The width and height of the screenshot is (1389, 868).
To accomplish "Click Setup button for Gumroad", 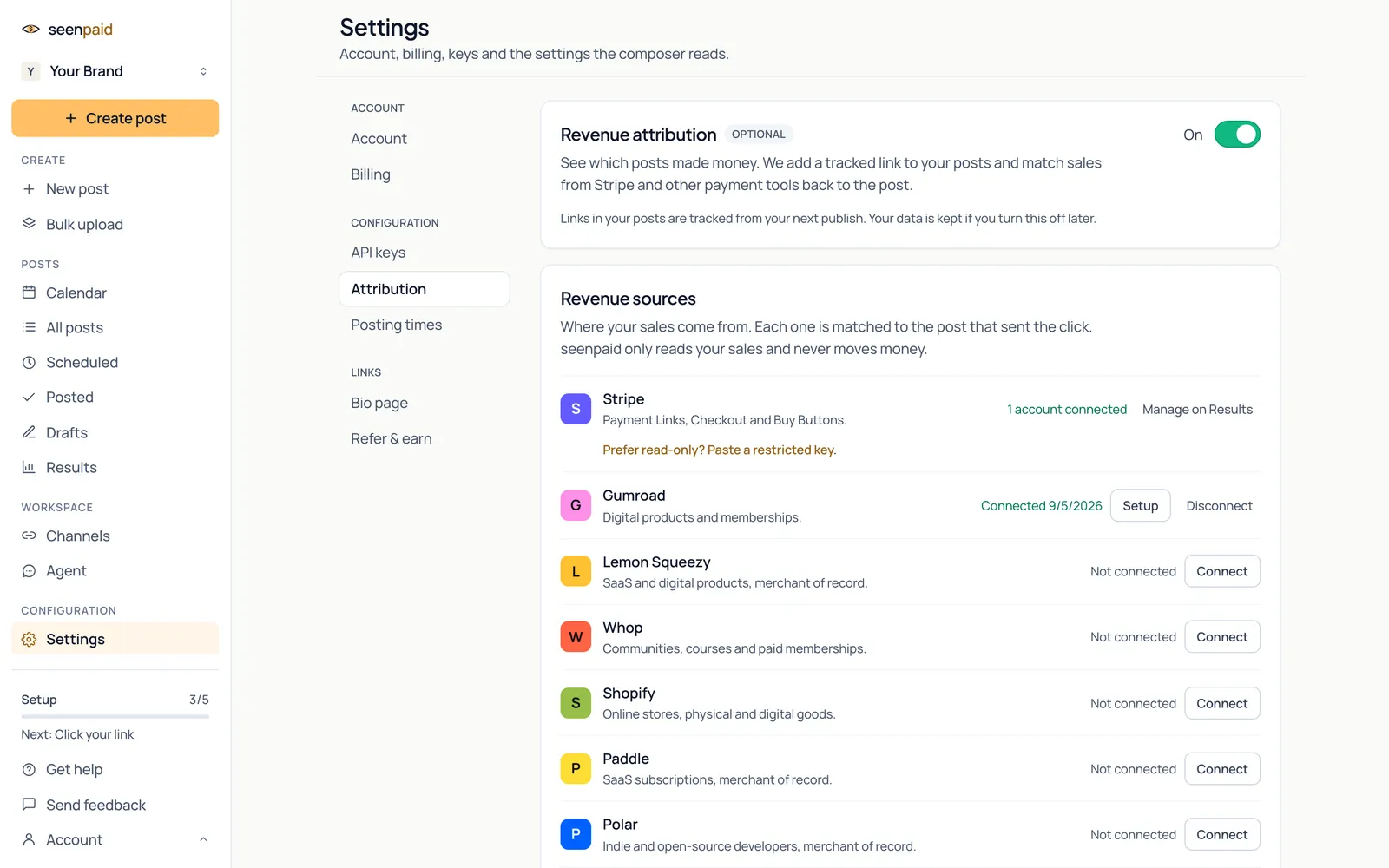I will pos(1140,506).
